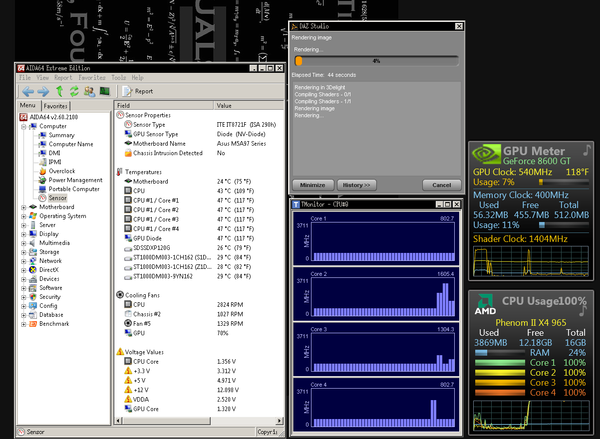Click the Refresh icon in AIDA64 toolbar
This screenshot has height=439, width=600.
[75, 91]
